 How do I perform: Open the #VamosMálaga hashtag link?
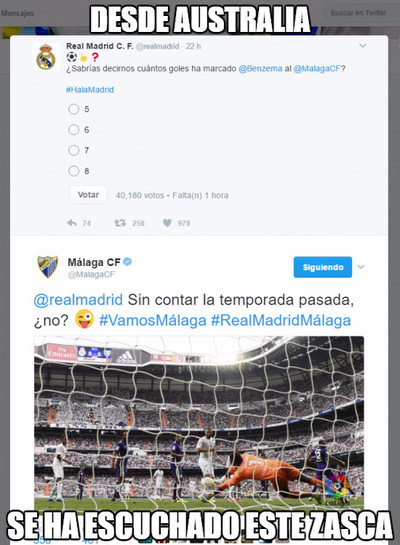tap(153, 320)
